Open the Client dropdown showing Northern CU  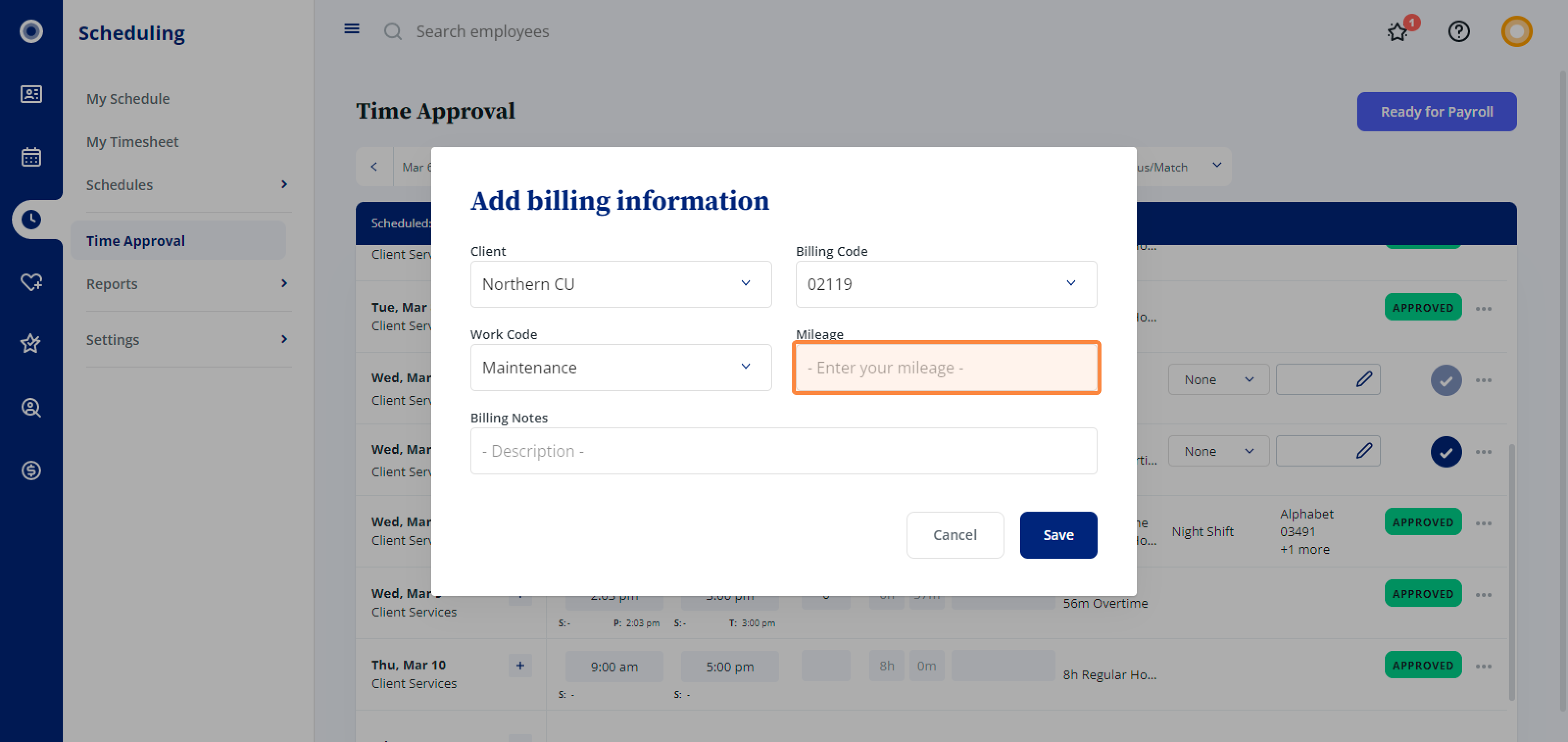[x=621, y=284]
